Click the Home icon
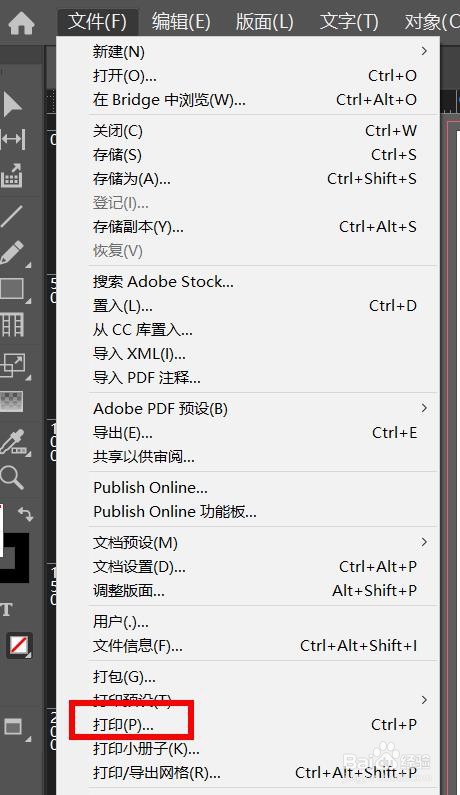Viewport: 460px width, 795px height. pyautogui.click(x=21, y=22)
